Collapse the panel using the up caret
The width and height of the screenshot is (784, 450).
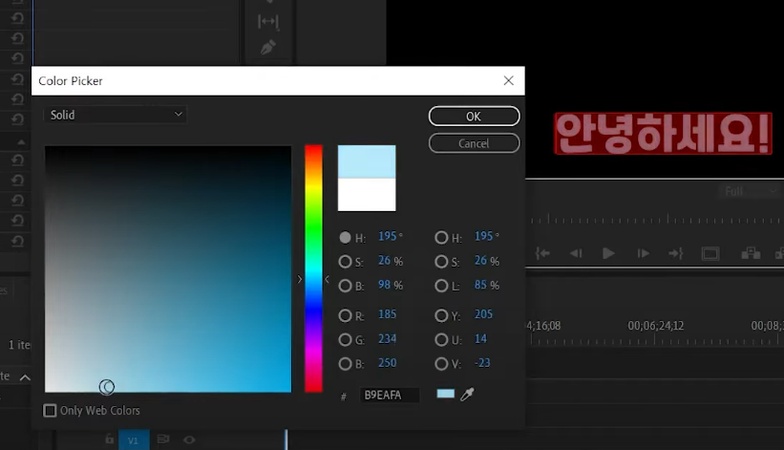pyautogui.click(x=24, y=378)
